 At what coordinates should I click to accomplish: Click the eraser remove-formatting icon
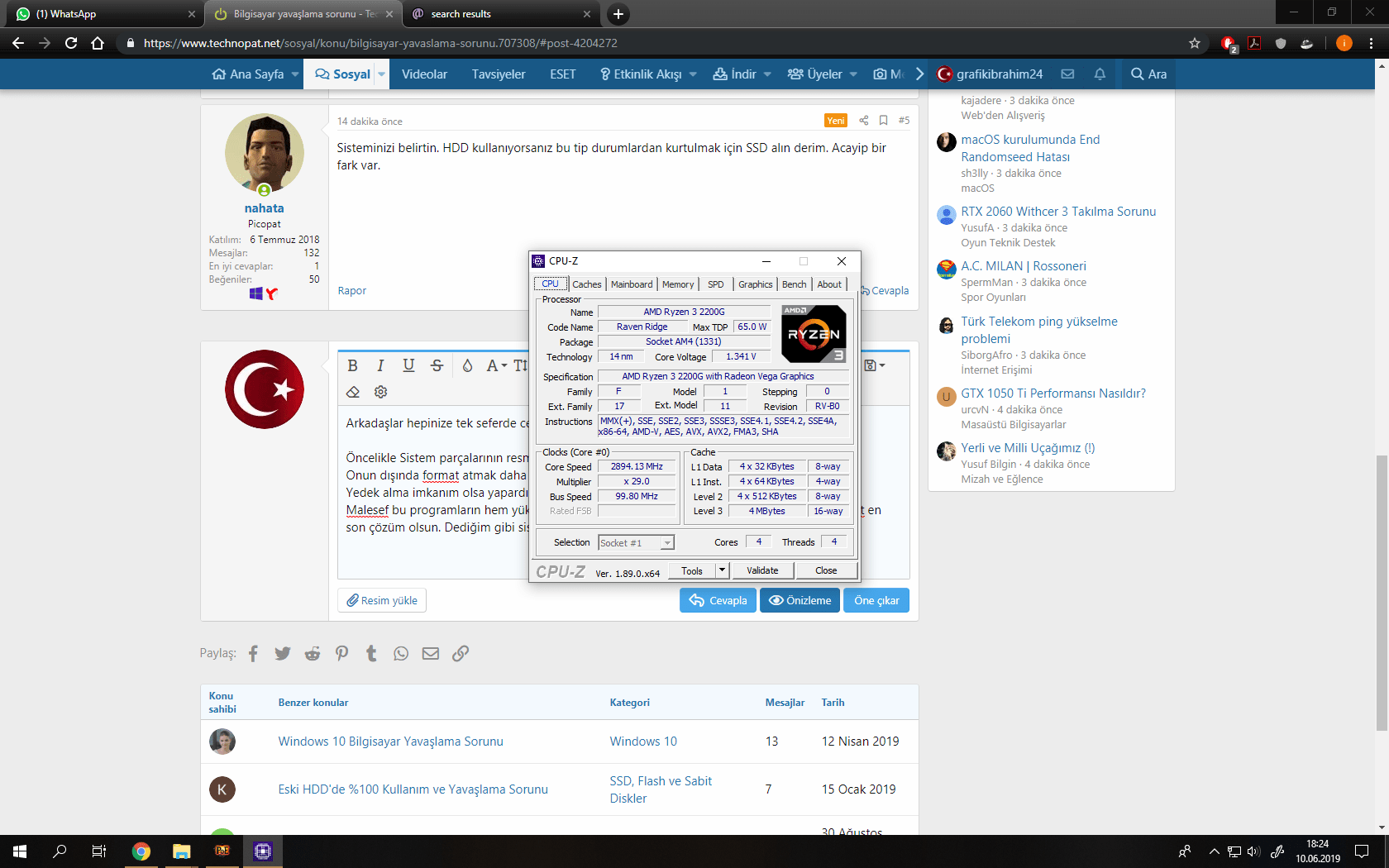pos(353,392)
